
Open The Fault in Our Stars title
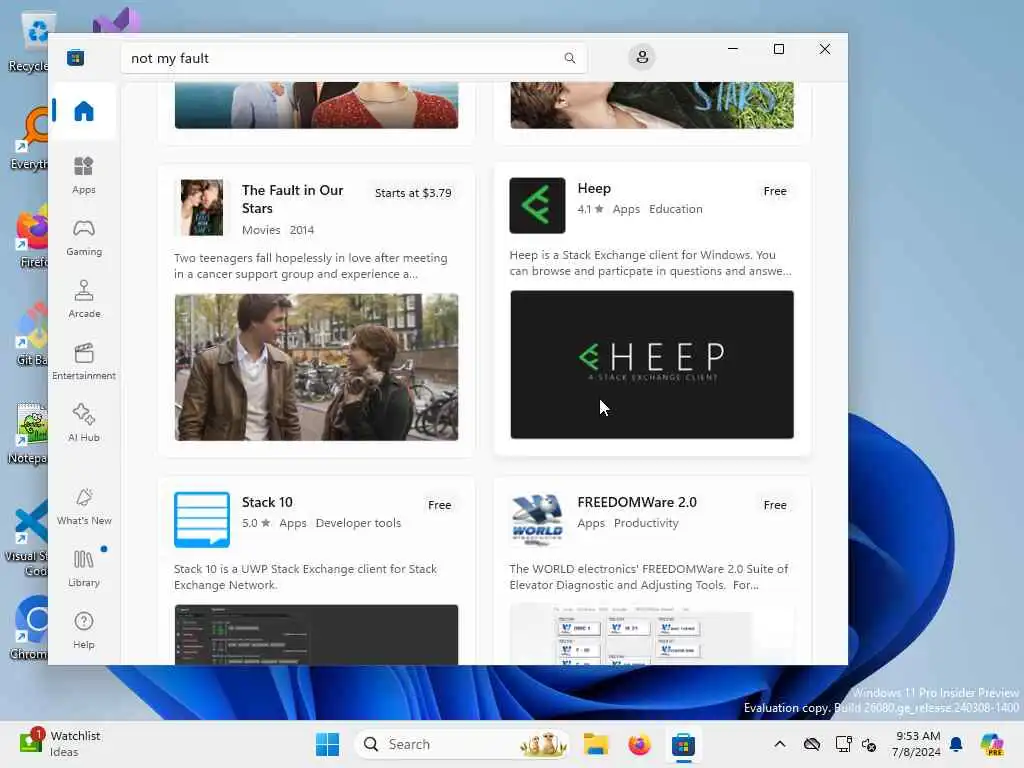[x=292, y=199]
